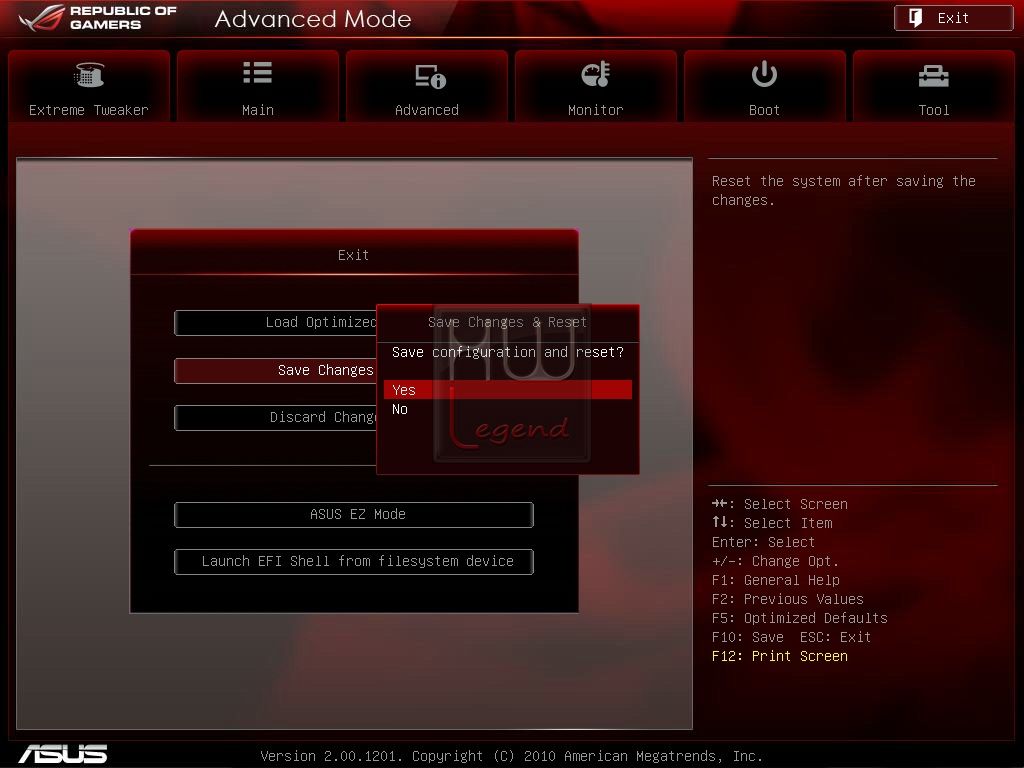Click the Advanced Mode title

[x=313, y=19]
